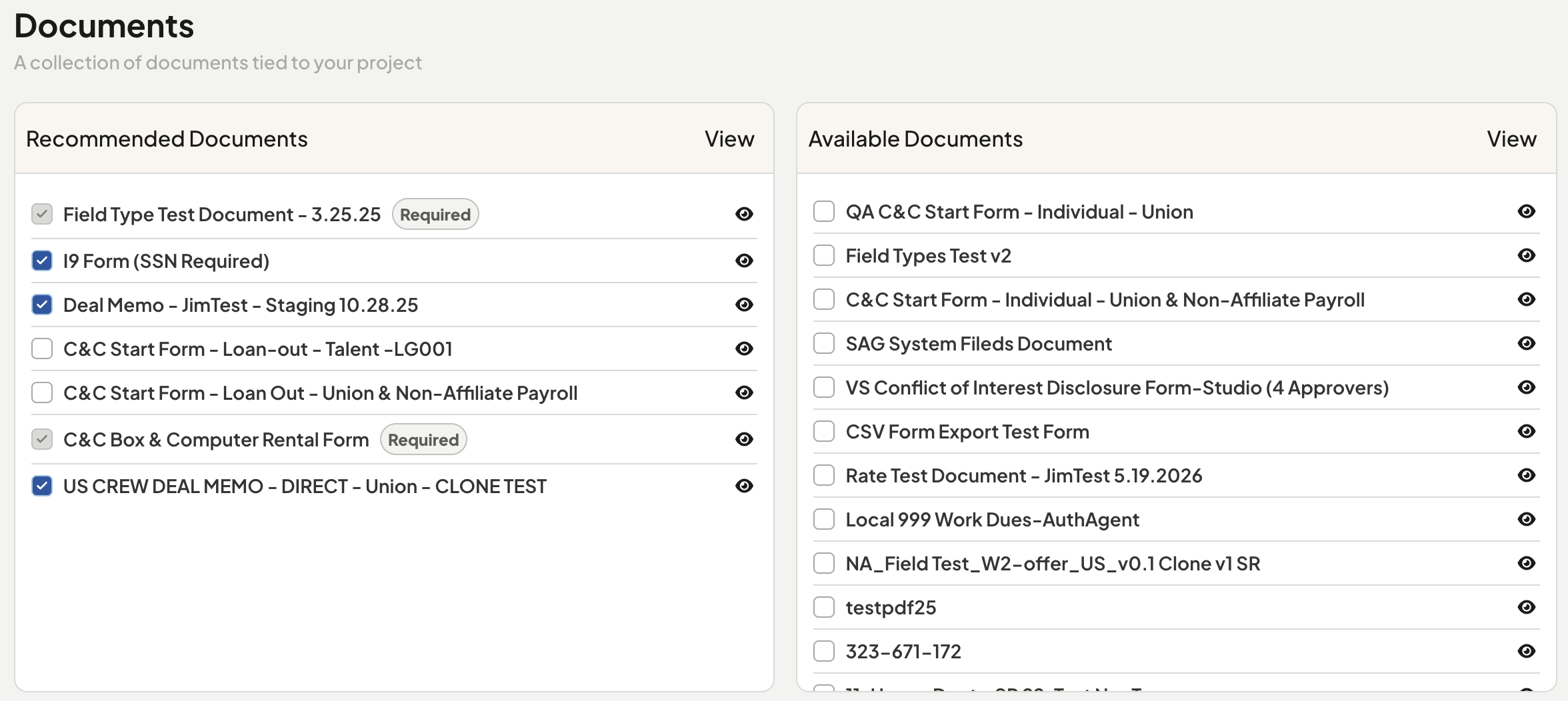Click the Available Documents panel heading
The image size is (1568, 701).
coord(915,139)
